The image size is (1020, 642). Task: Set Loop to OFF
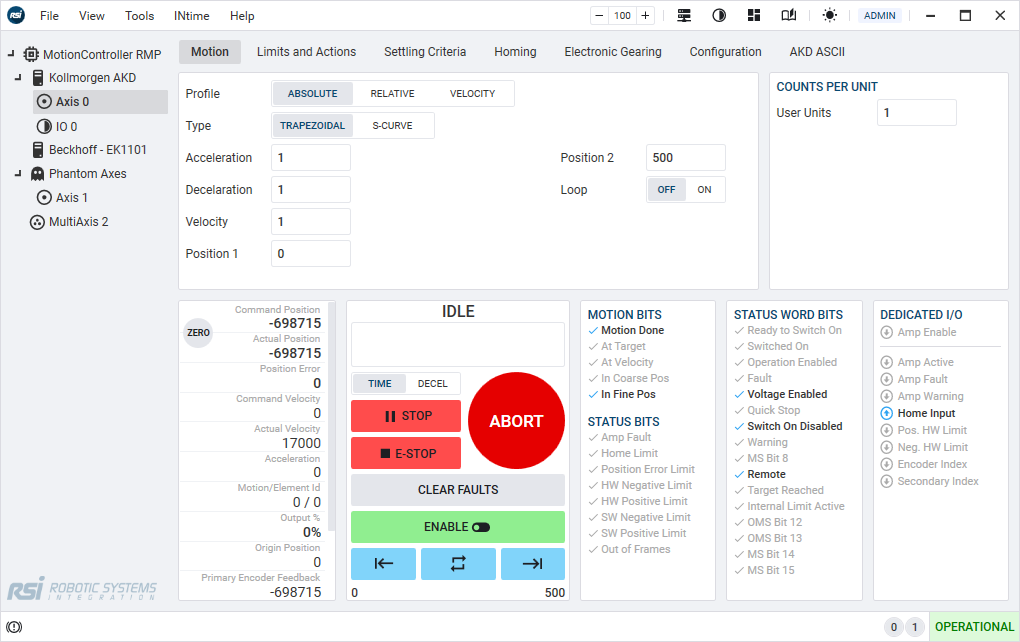(666, 189)
